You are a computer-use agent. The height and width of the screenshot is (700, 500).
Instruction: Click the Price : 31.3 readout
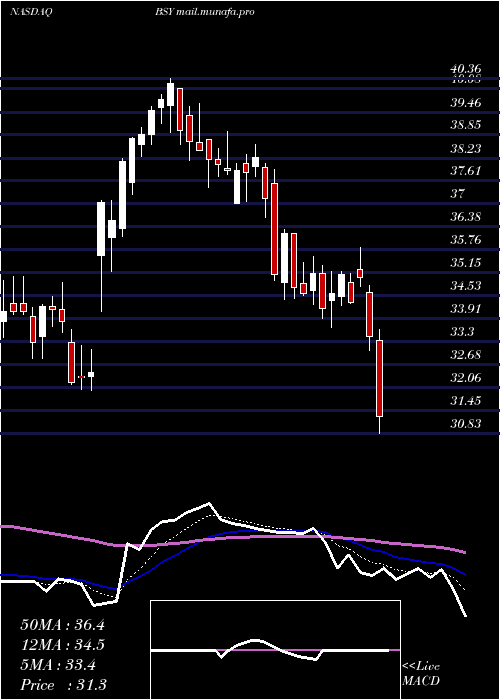coord(62,685)
